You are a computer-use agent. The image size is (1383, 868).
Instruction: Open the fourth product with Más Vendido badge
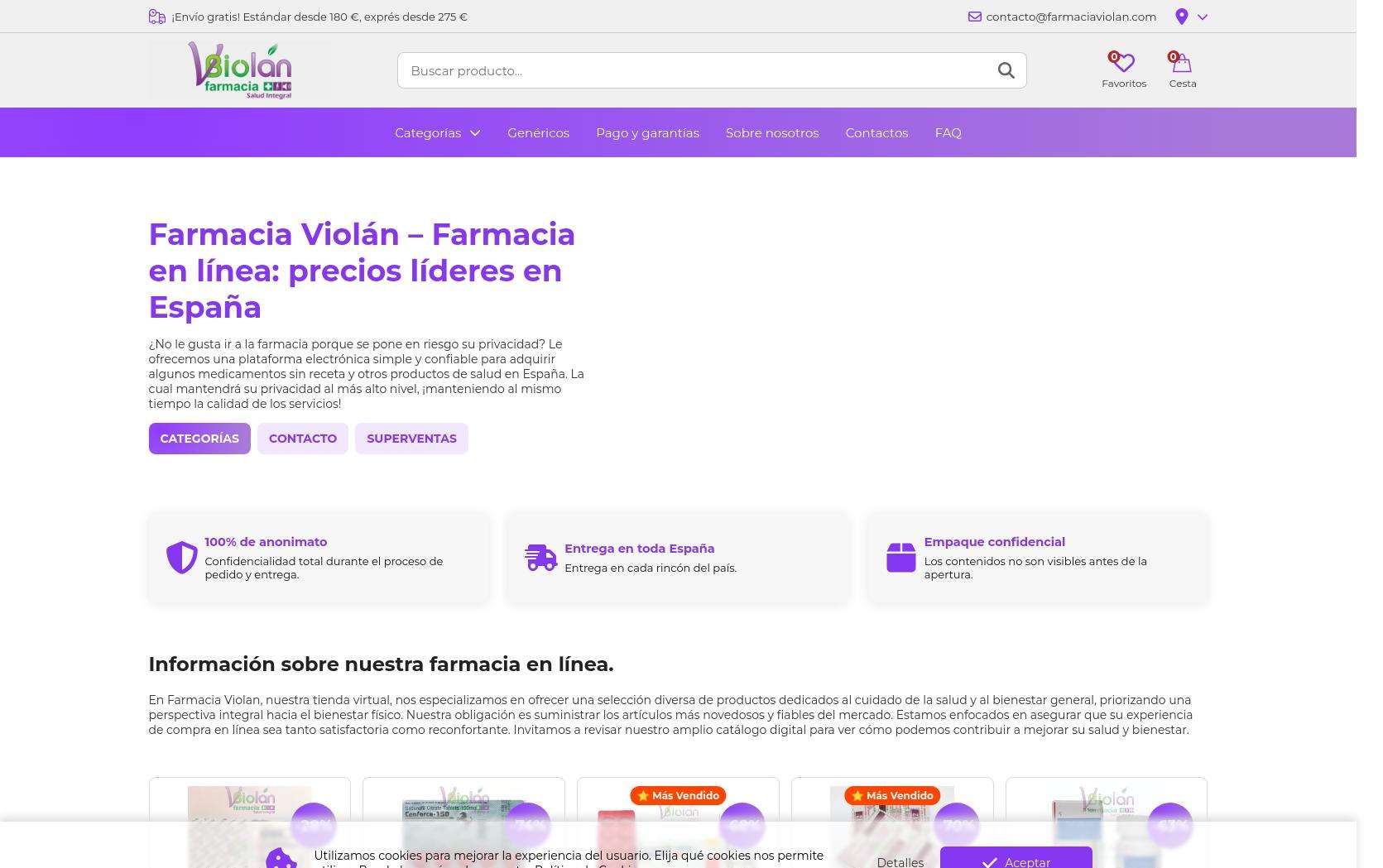click(891, 827)
